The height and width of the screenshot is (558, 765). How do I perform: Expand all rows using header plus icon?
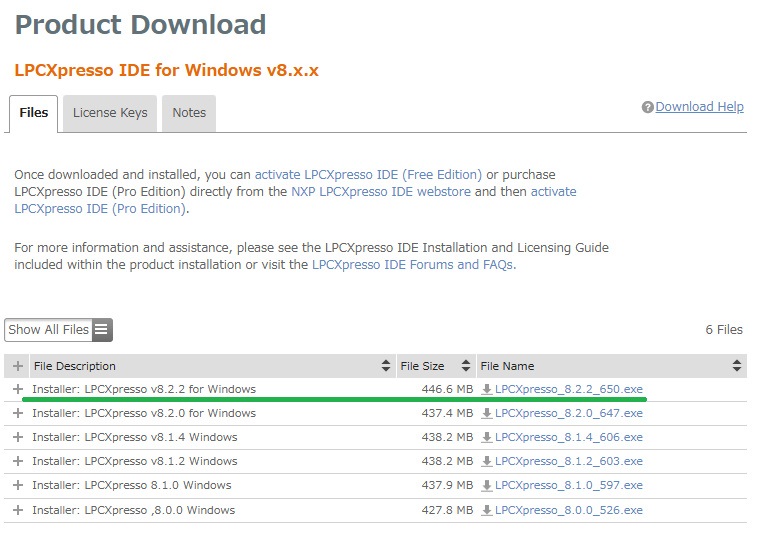pyautogui.click(x=18, y=366)
